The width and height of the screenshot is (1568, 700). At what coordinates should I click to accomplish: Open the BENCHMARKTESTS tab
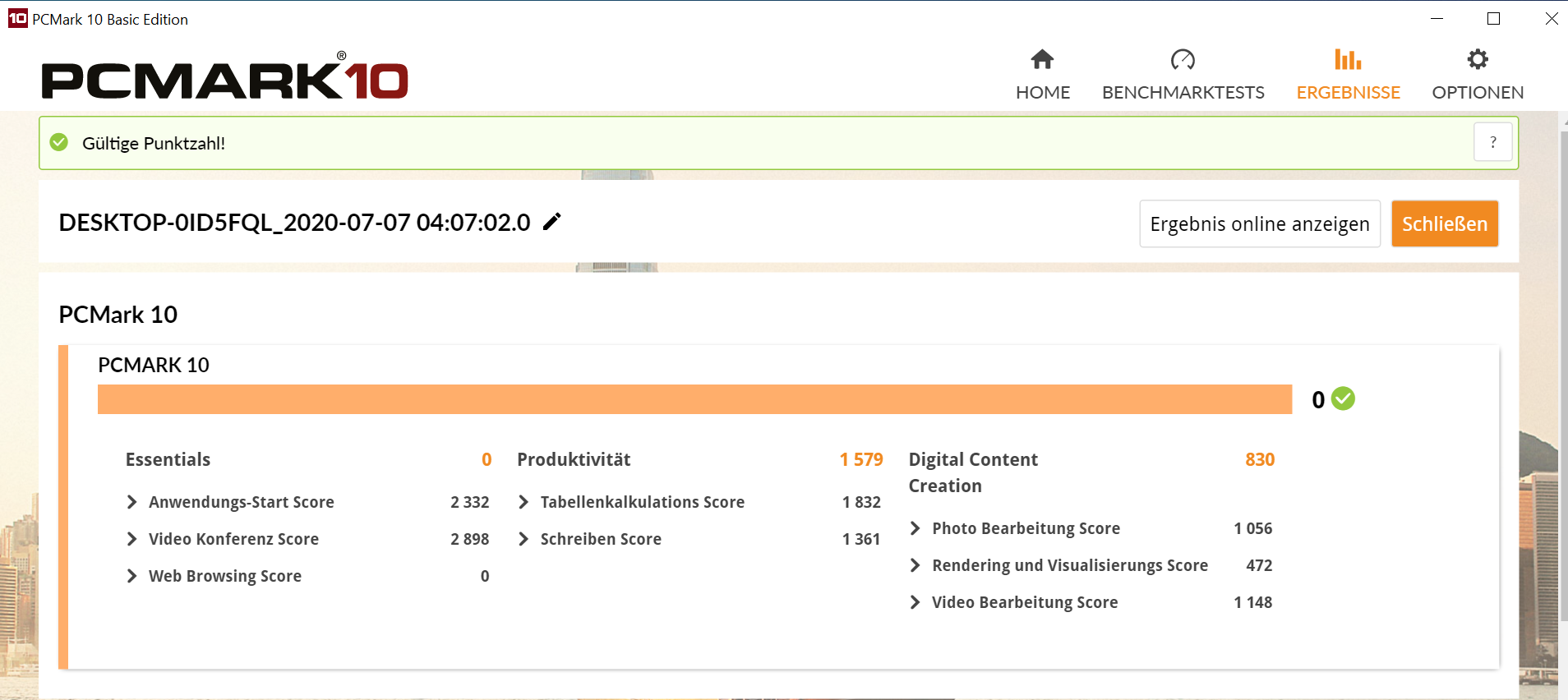point(1183,75)
